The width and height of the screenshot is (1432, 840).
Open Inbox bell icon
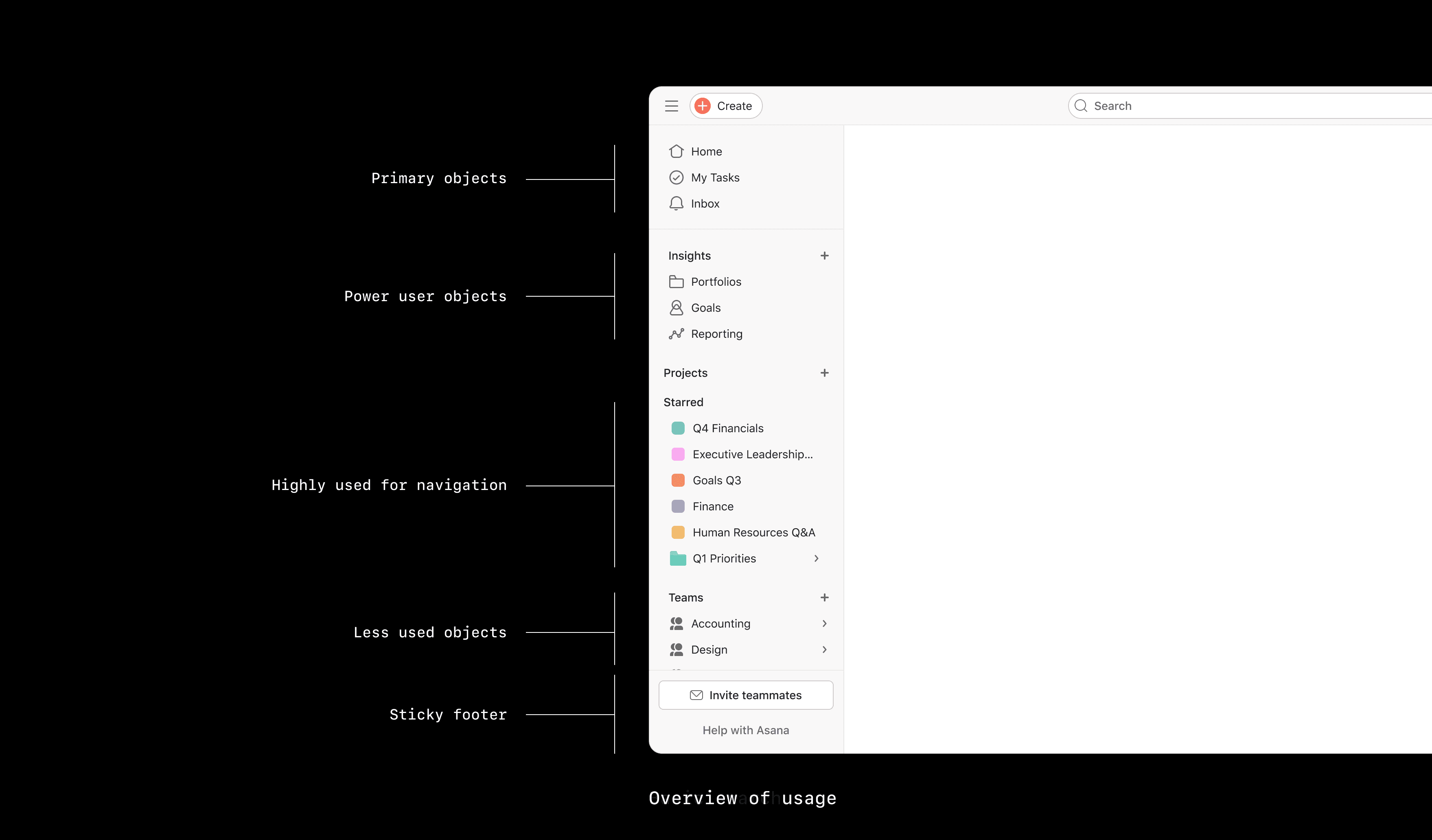click(x=676, y=203)
